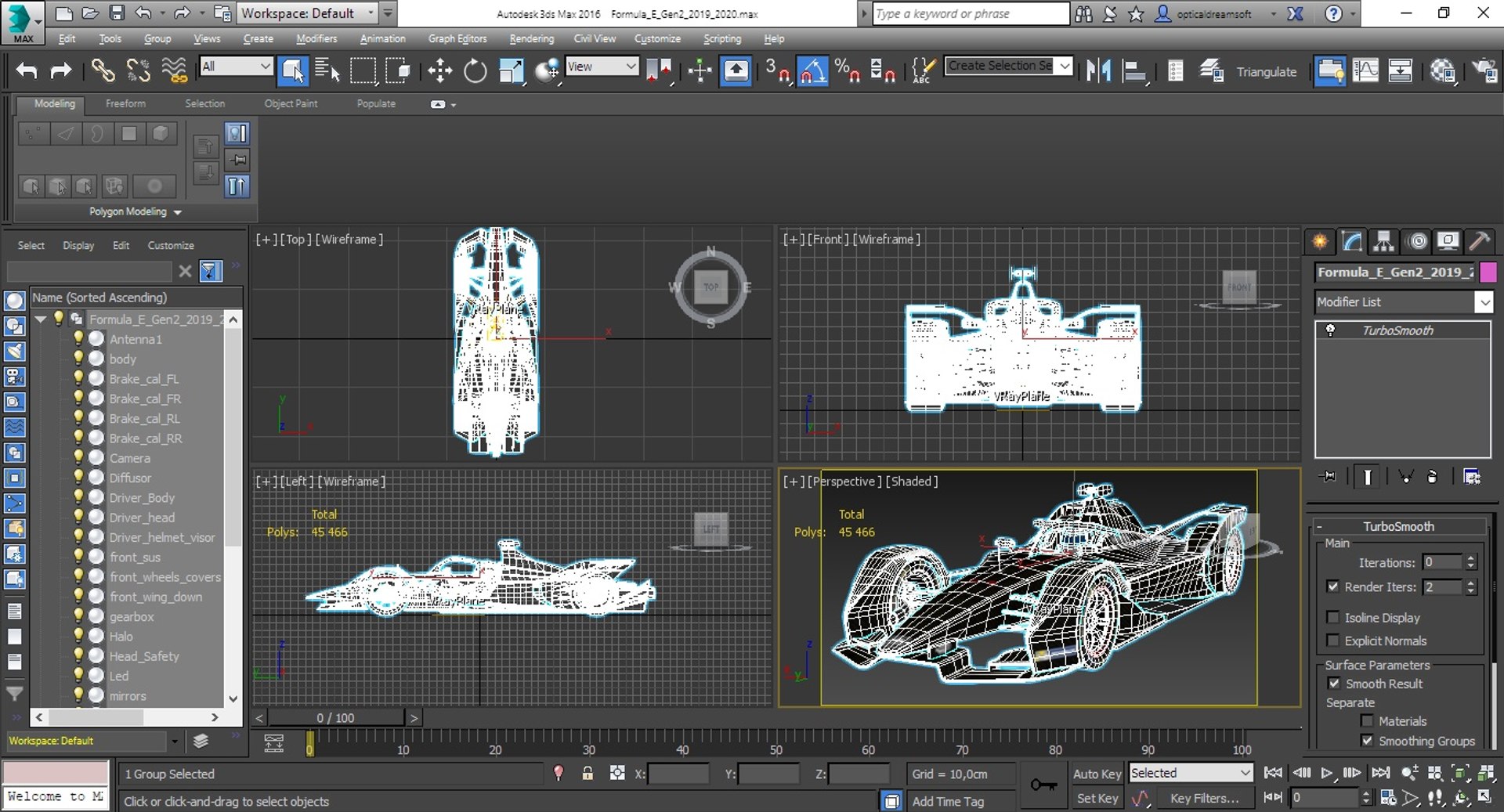1504x812 pixels.
Task: Click Add Time Tag
Action: [948, 801]
